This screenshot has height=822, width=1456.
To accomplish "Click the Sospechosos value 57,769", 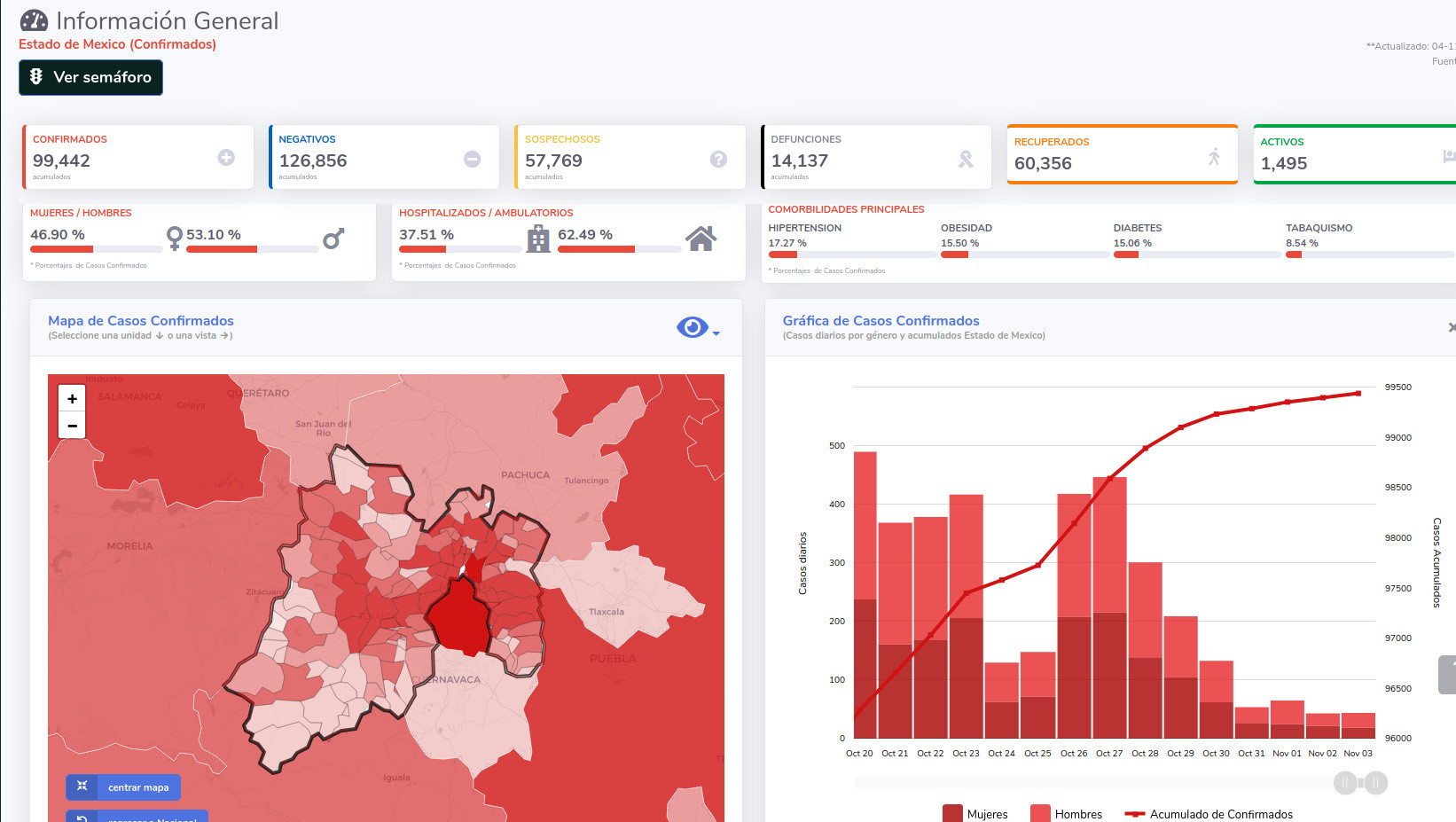I will coord(553,160).
